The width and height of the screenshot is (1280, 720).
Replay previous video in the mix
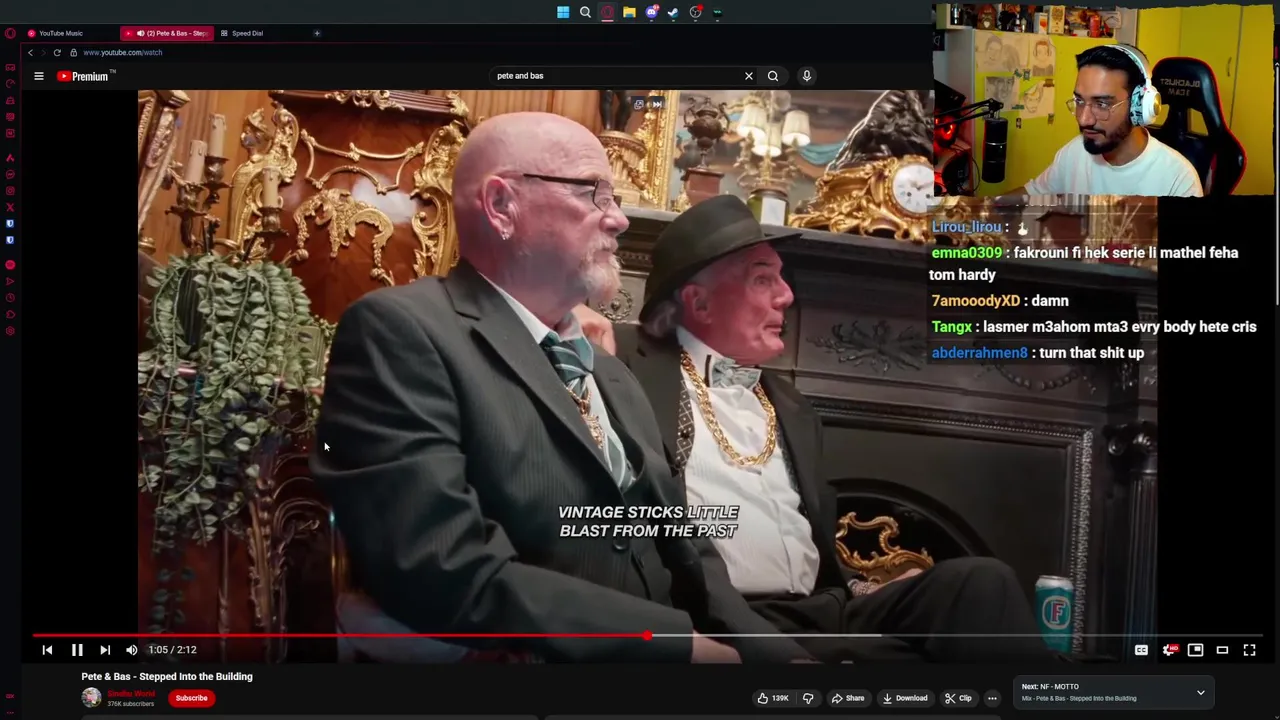pos(47,650)
